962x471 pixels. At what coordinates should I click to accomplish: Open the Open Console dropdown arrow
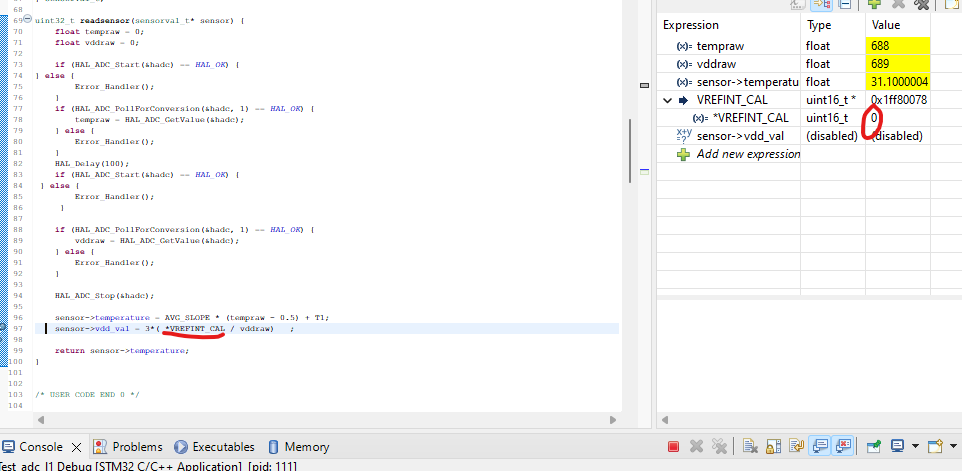pos(953,446)
